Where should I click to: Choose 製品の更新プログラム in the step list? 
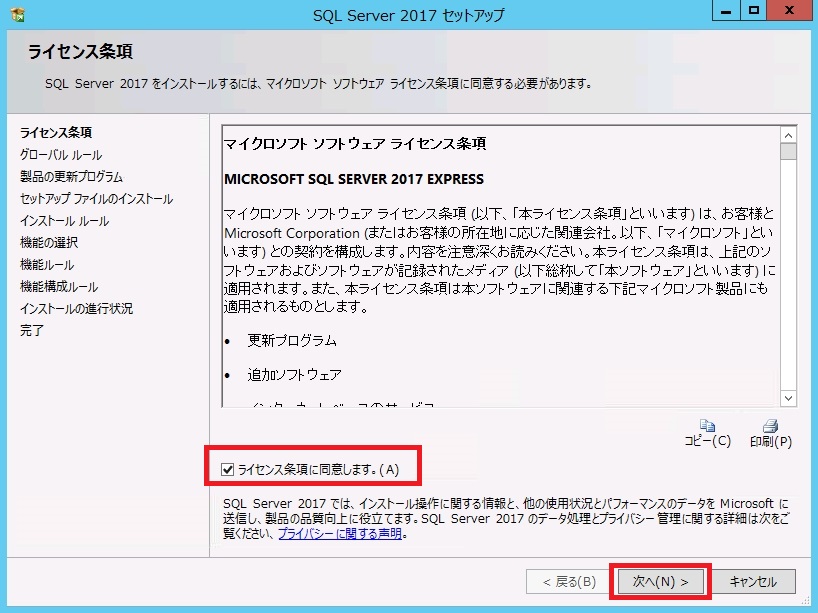point(71,177)
